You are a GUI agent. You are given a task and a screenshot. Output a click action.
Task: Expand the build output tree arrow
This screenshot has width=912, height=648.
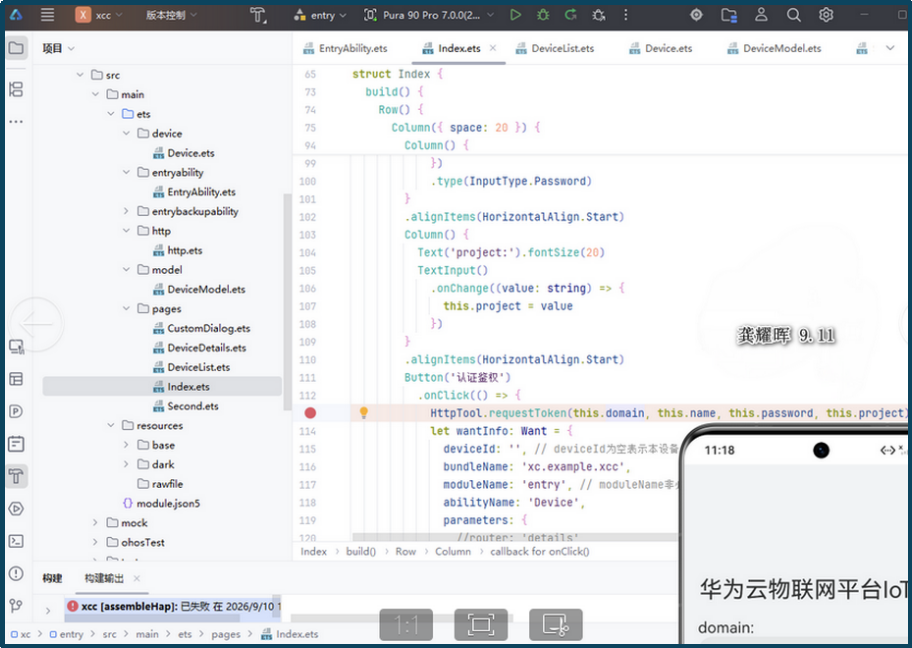coord(48,610)
